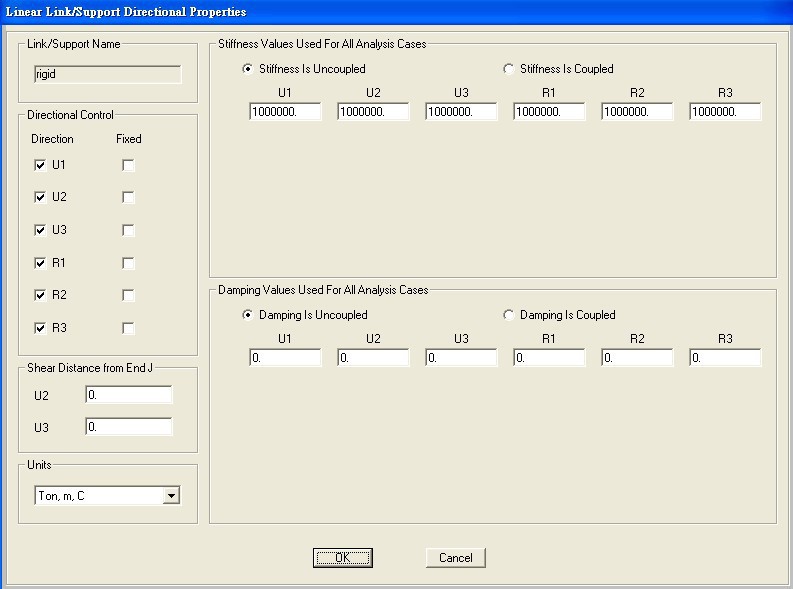Click the damping R1 value field
Image resolution: width=793 pixels, height=589 pixels.
coord(549,358)
